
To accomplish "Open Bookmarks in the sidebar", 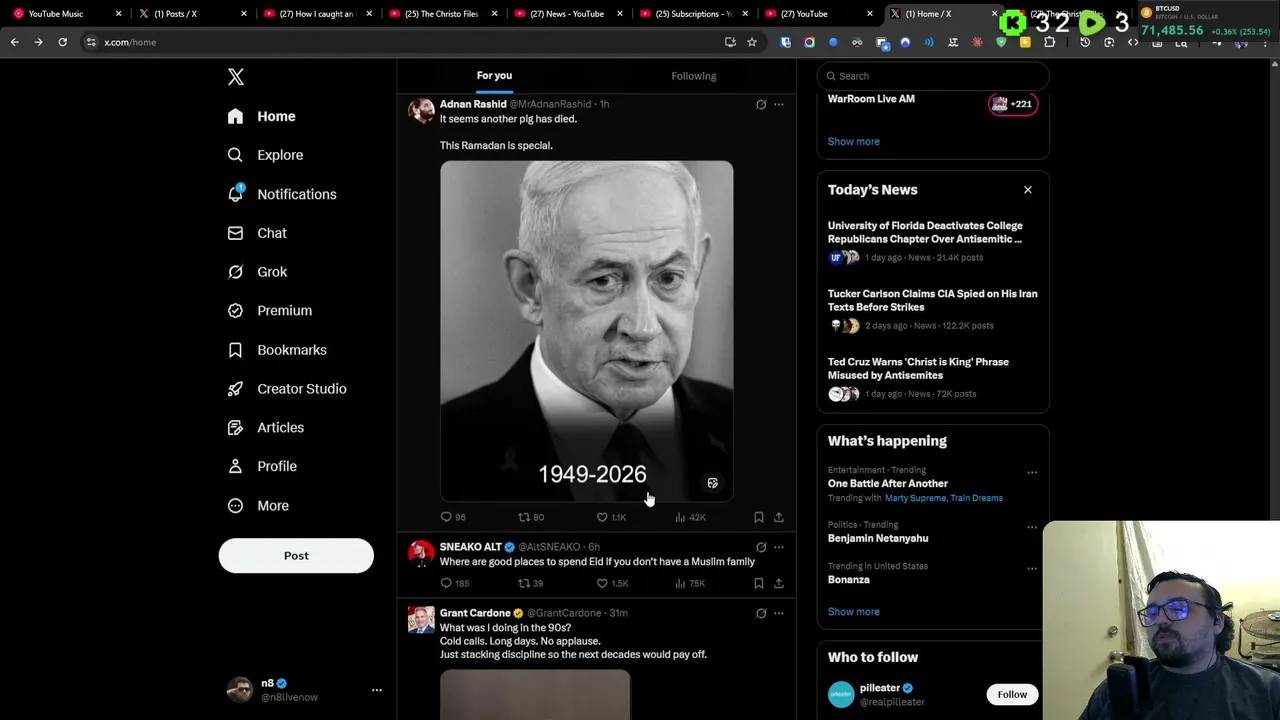I will (x=277, y=350).
